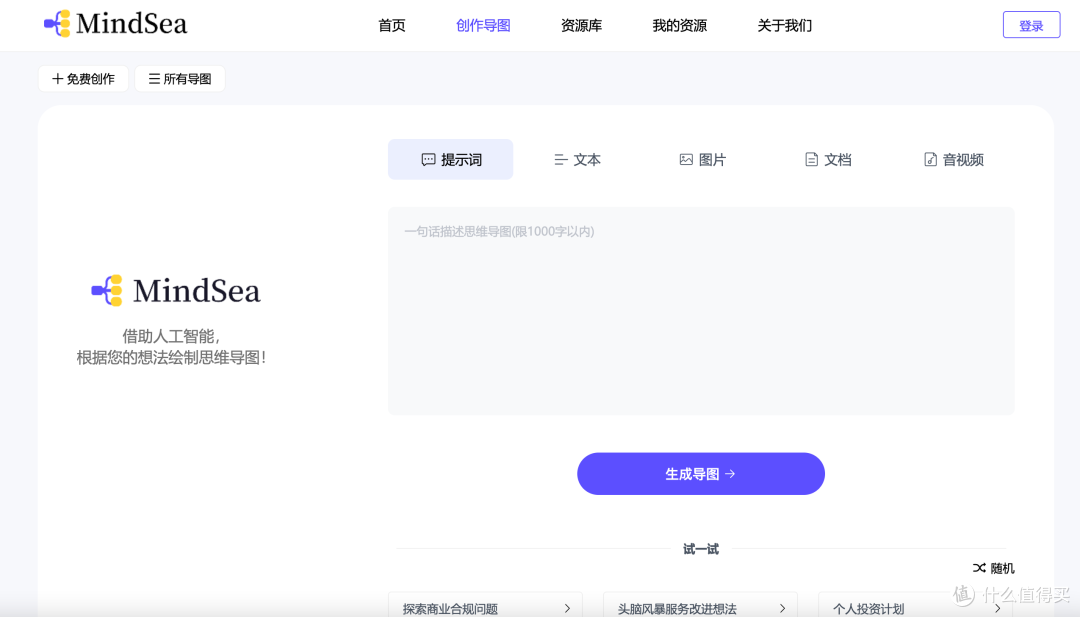
Task: Switch to the 音视频 tab
Action: (953, 160)
